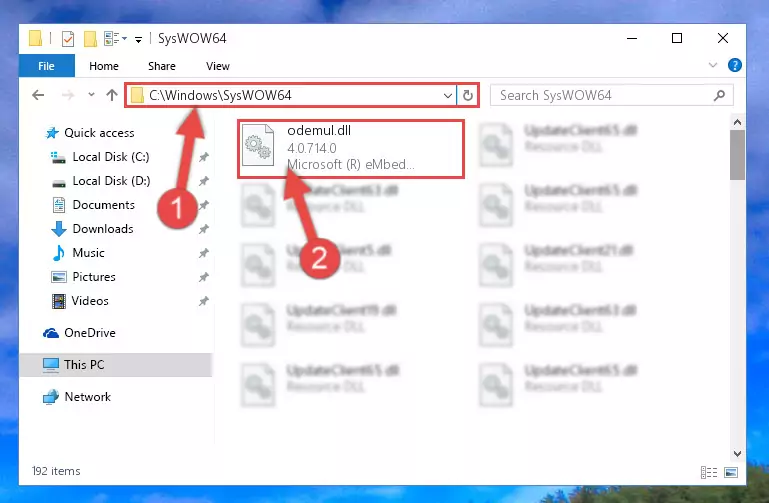
Task: Click the New Folder icon in quick access toolbar
Action: coord(90,39)
